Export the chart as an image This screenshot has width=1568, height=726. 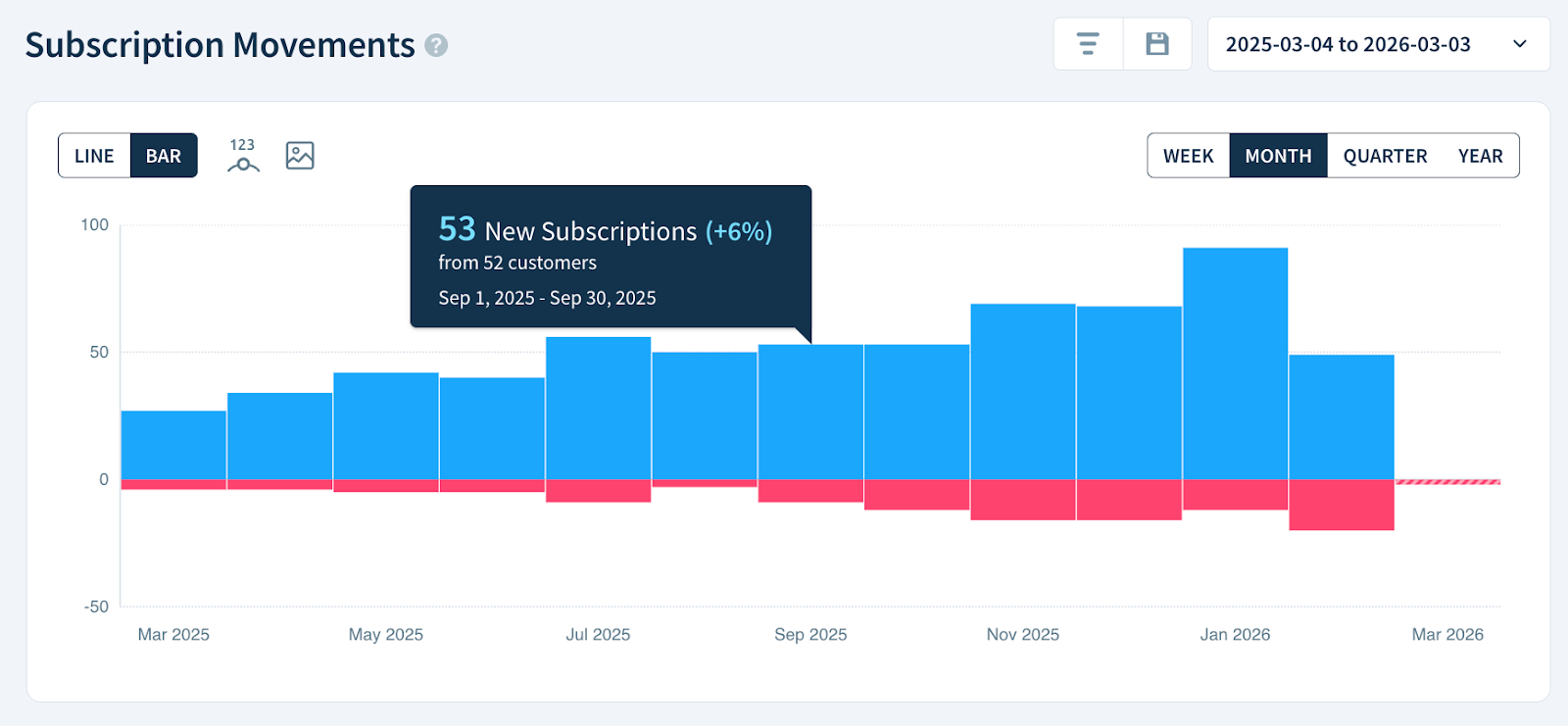click(299, 155)
